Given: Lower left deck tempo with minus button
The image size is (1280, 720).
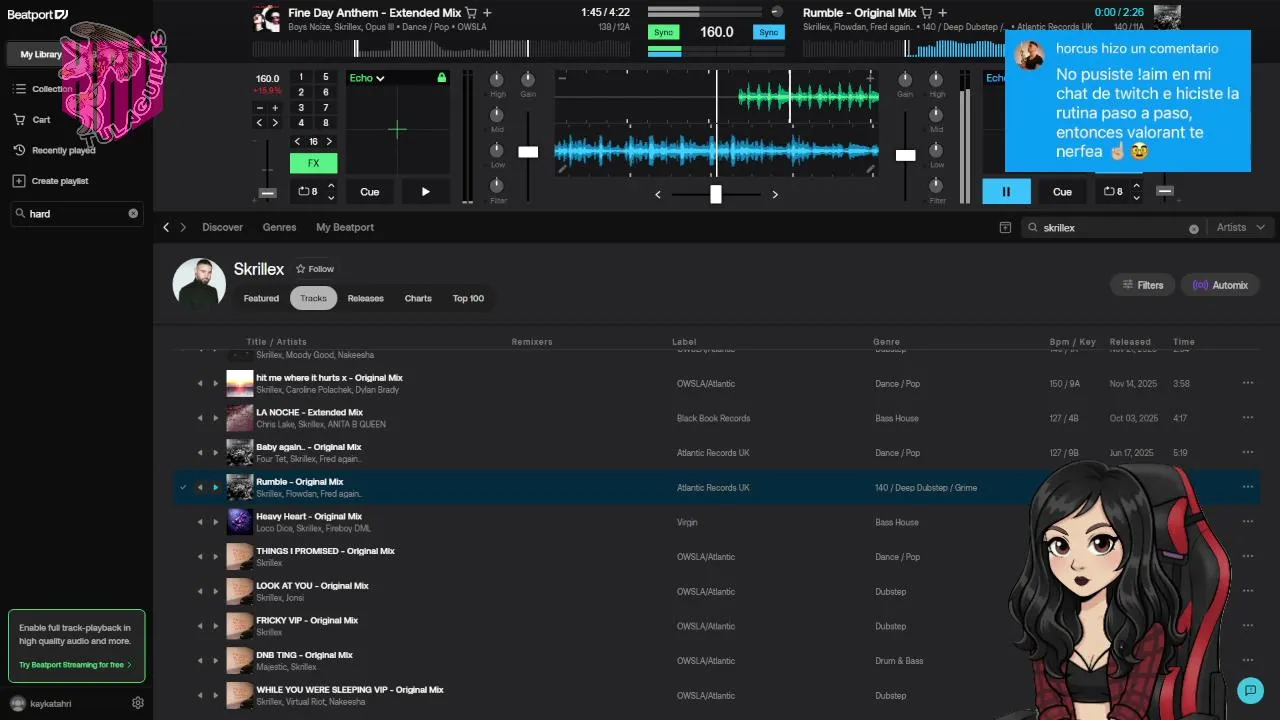Looking at the screenshot, I should coord(260,108).
